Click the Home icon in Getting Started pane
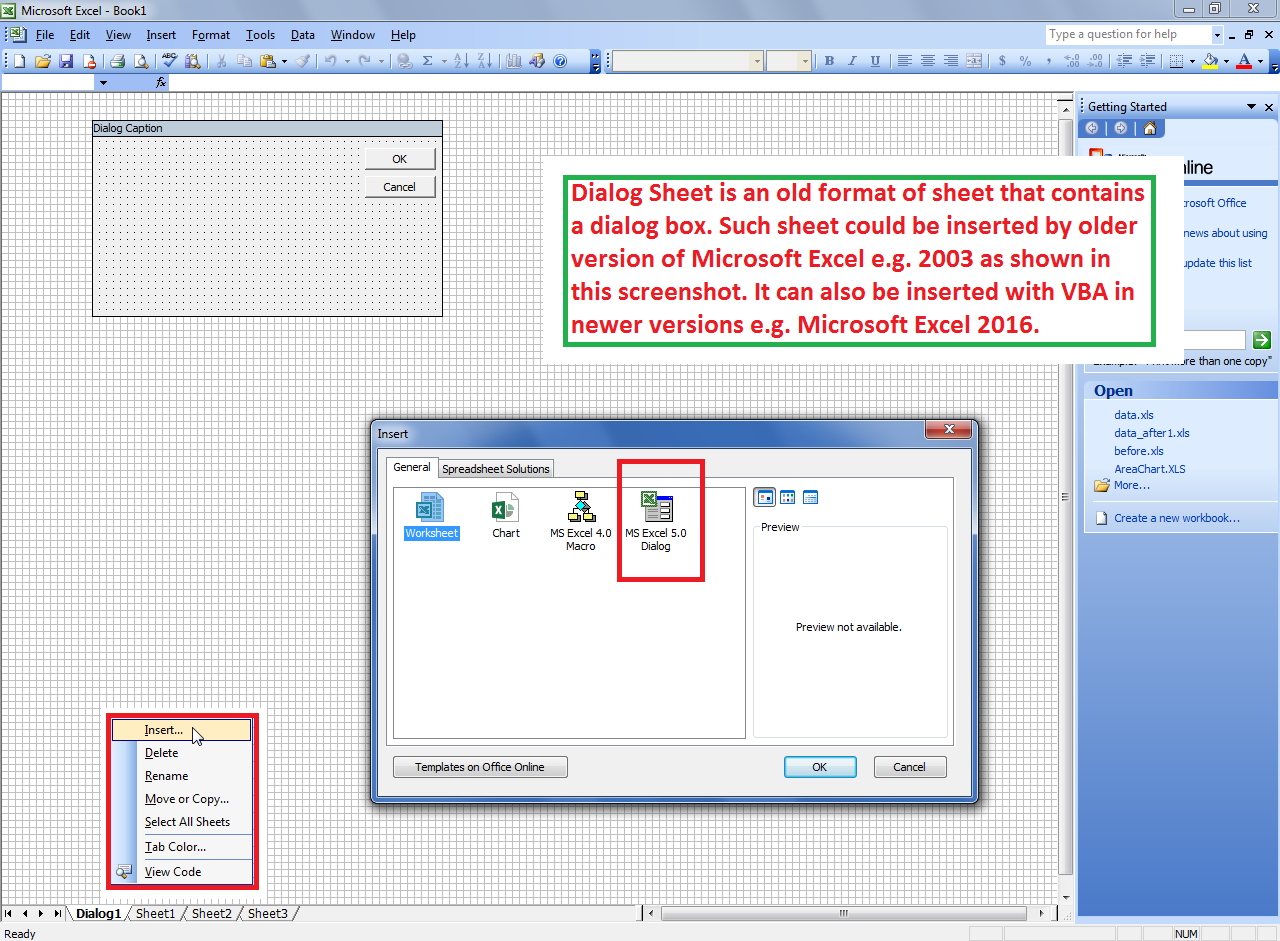Viewport: 1280px width, 941px height. click(x=1150, y=128)
